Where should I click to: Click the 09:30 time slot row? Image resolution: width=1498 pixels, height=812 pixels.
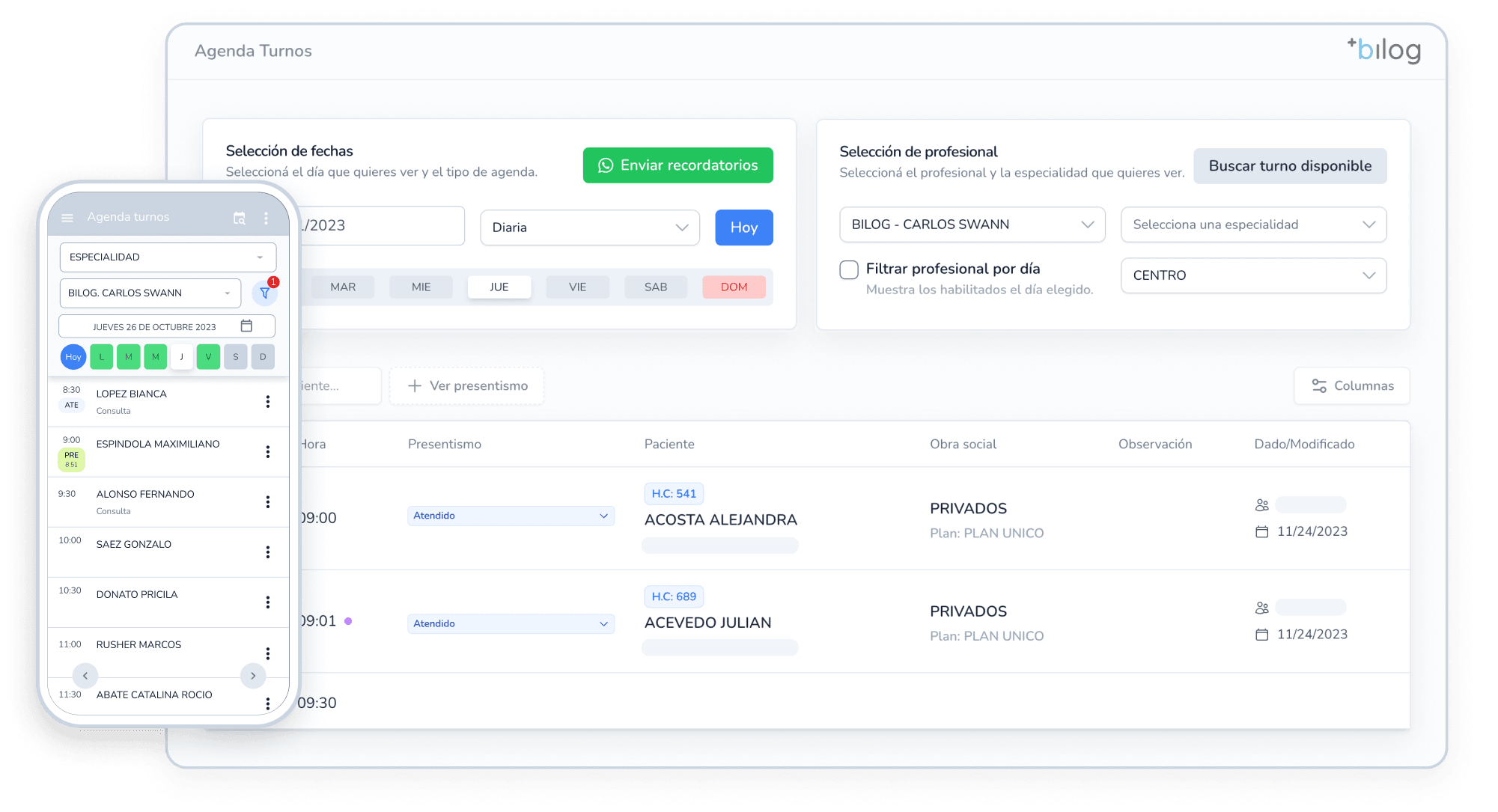853,702
